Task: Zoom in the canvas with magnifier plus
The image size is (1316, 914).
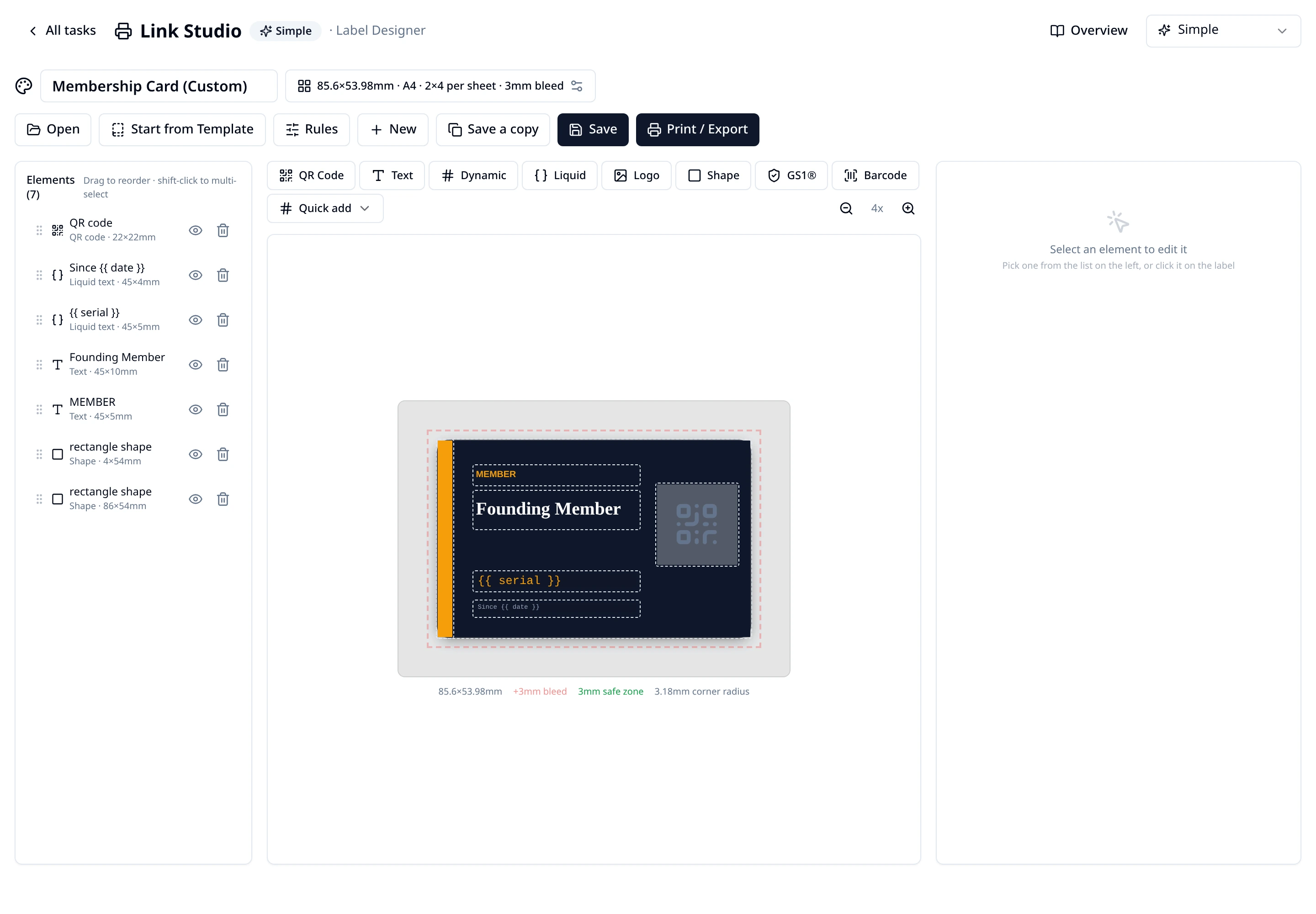Action: [907, 208]
